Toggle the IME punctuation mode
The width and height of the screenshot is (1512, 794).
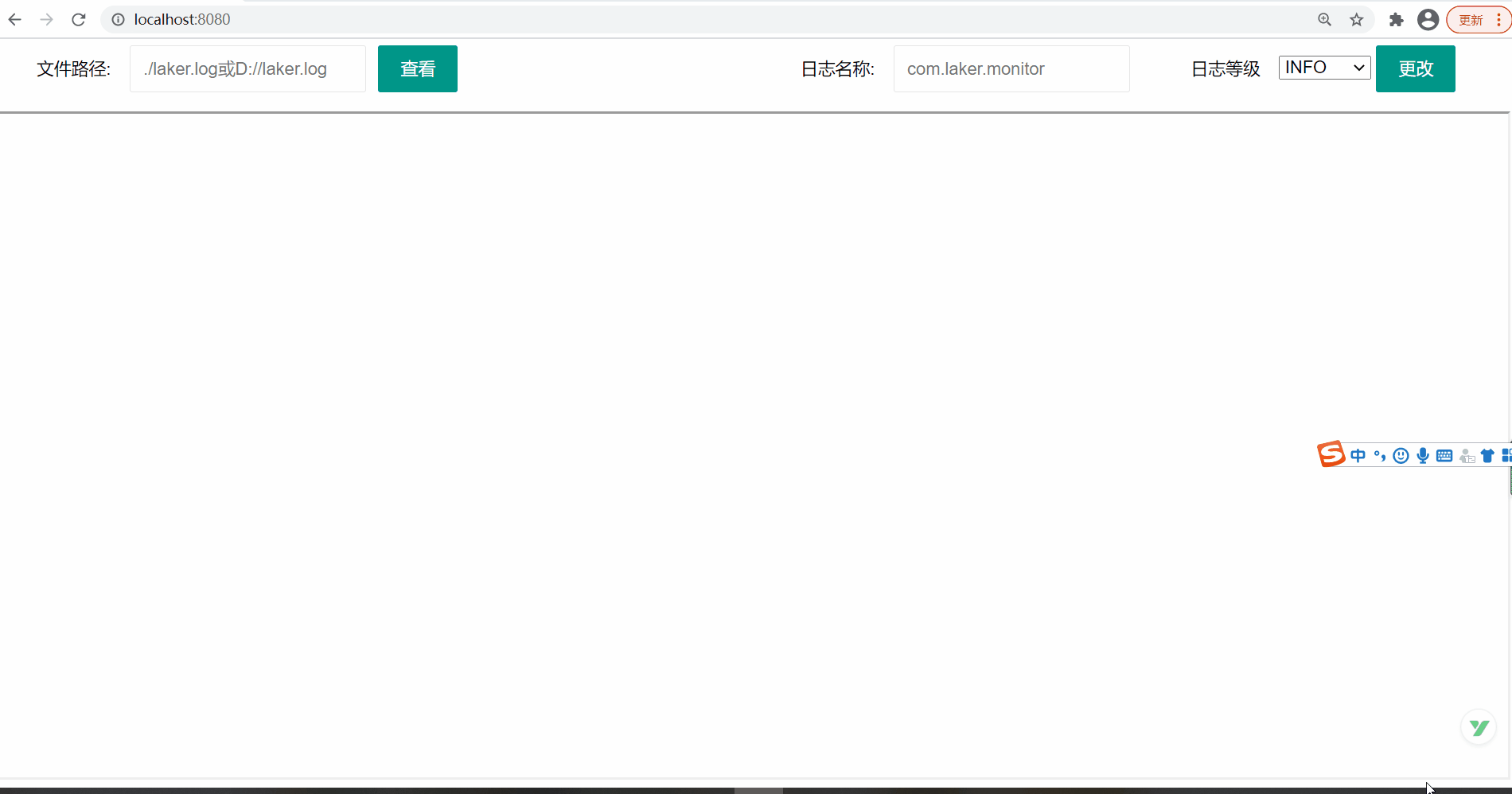point(1380,456)
